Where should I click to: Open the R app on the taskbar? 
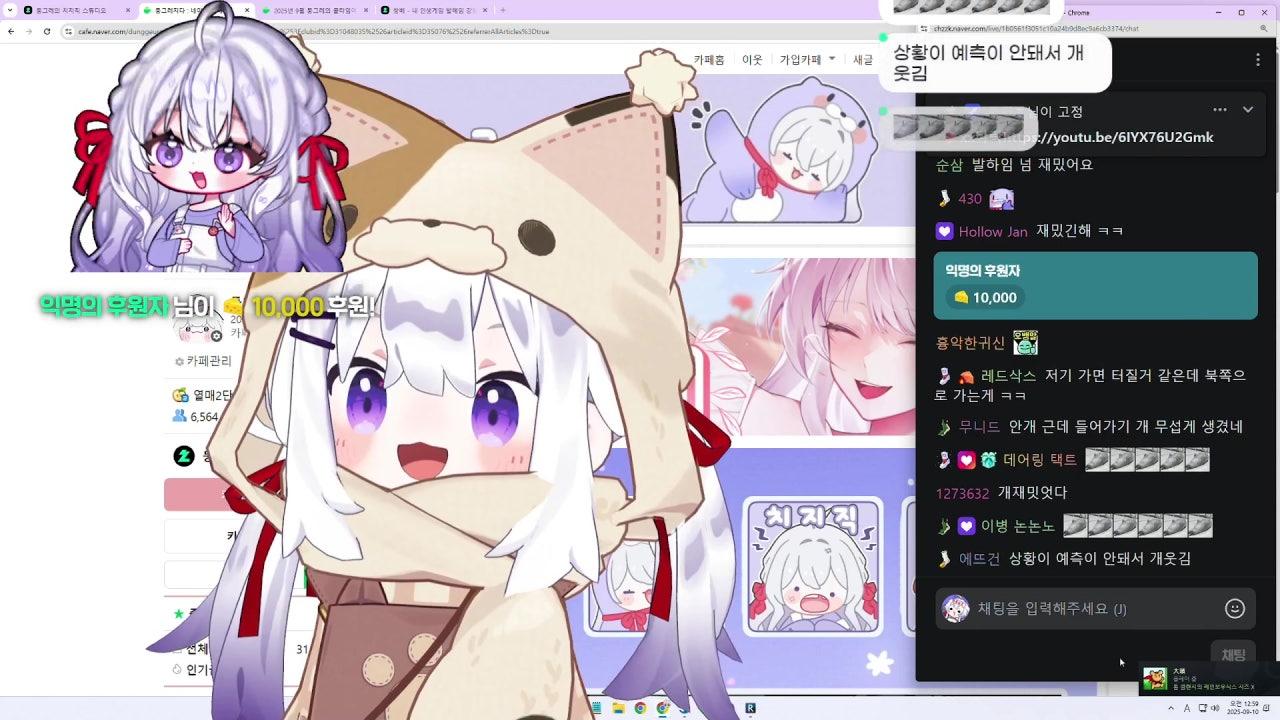coord(750,708)
